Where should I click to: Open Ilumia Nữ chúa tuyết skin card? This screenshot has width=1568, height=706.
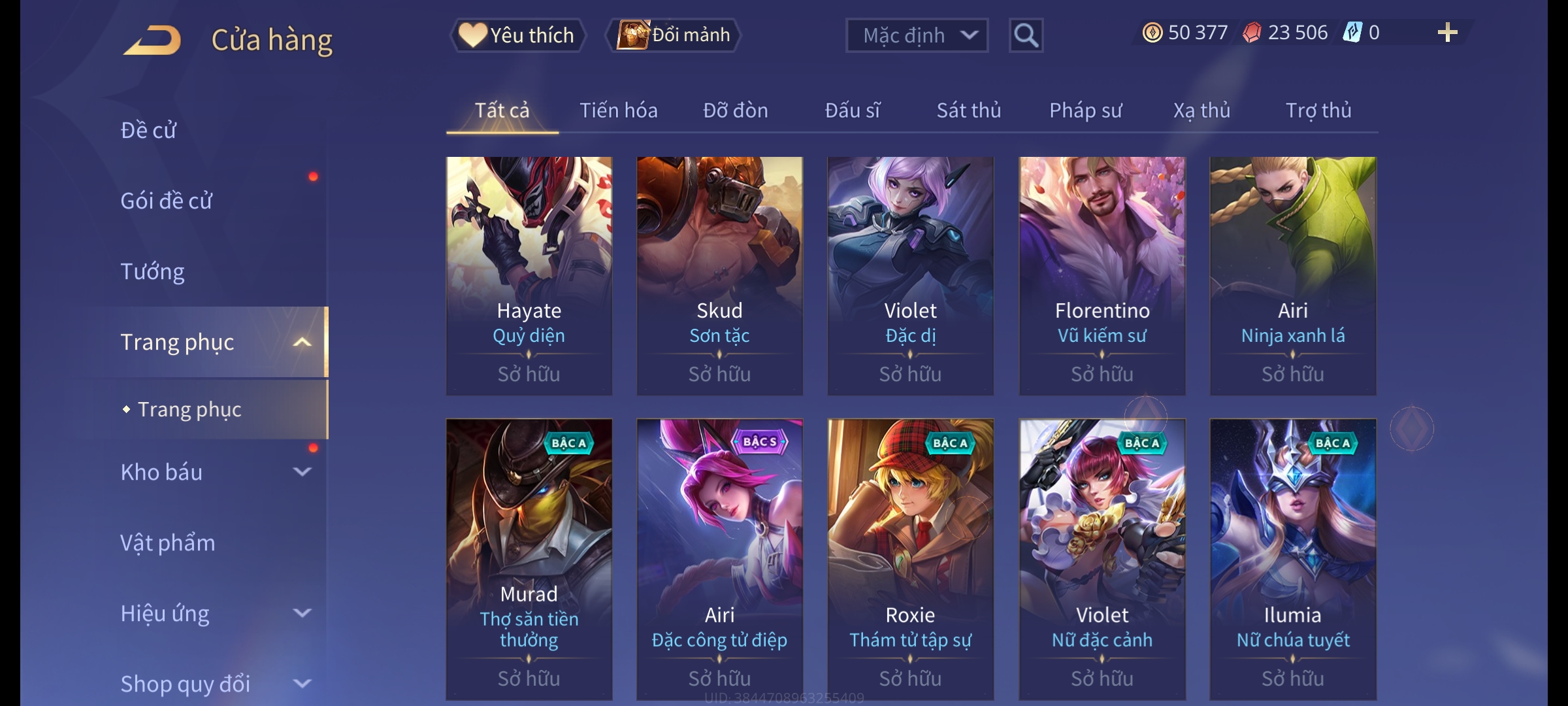[x=1293, y=560]
